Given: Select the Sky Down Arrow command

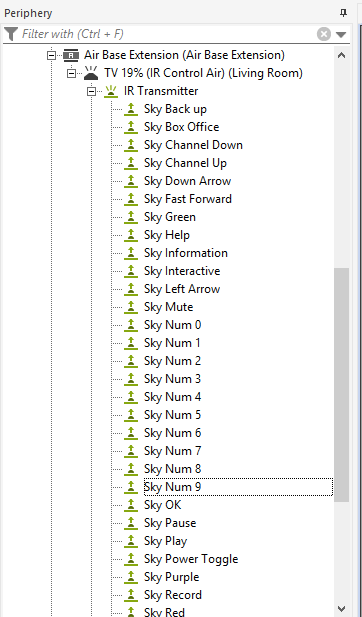Looking at the screenshot, I should [187, 181].
